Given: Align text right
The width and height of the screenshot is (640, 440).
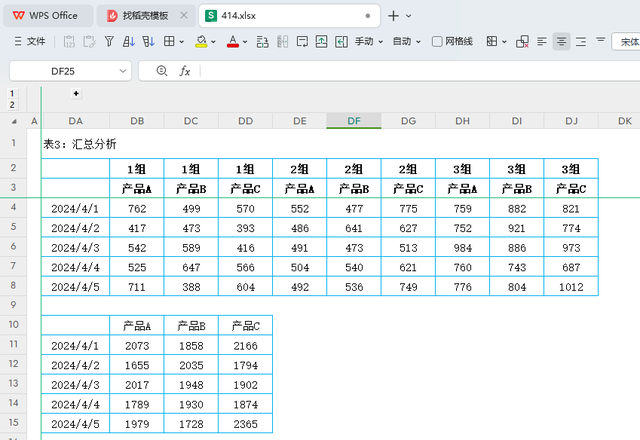Looking at the screenshot, I should click(x=581, y=41).
